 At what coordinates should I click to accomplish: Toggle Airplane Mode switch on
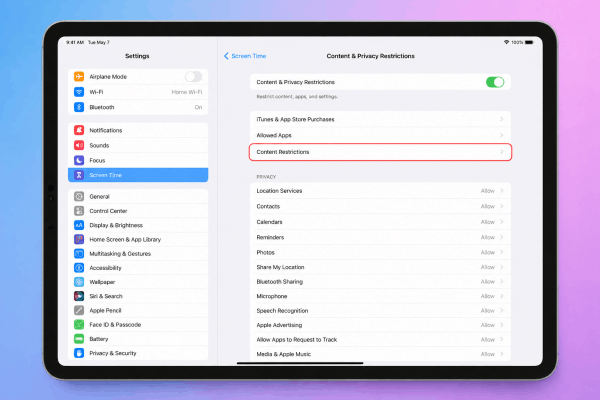click(193, 77)
